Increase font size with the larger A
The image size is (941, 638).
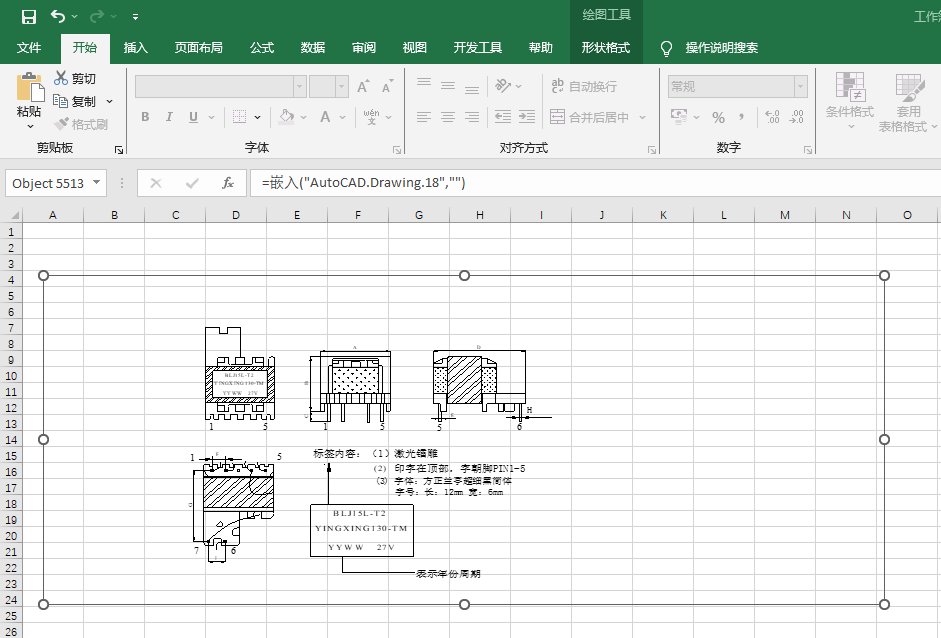(x=362, y=86)
